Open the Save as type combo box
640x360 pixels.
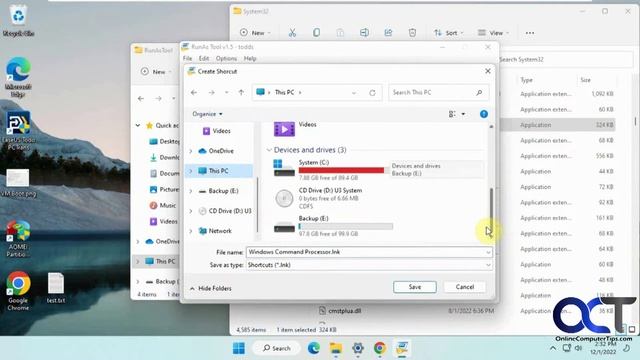tap(369, 265)
